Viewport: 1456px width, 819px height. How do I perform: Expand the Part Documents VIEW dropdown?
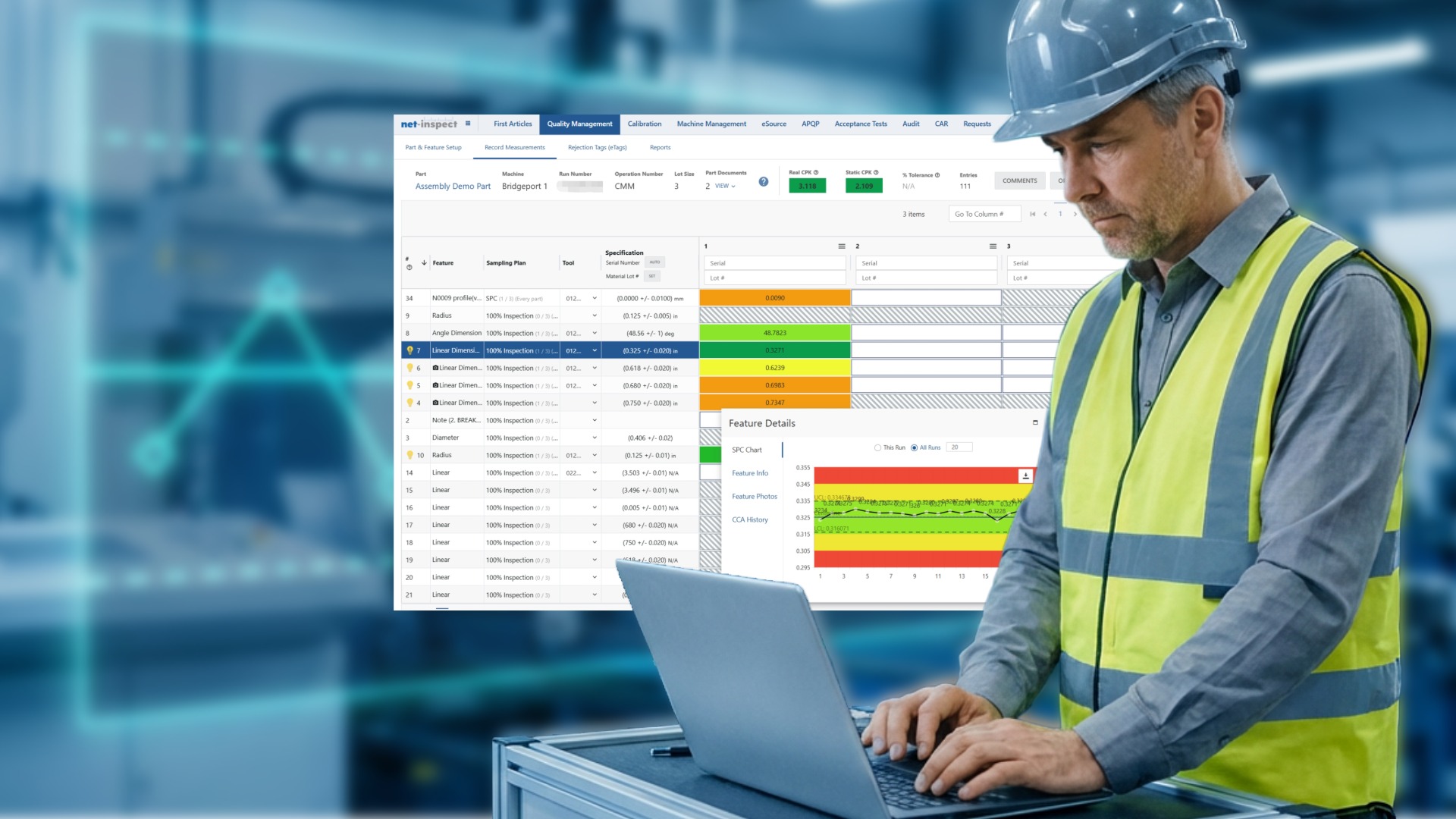pos(725,186)
